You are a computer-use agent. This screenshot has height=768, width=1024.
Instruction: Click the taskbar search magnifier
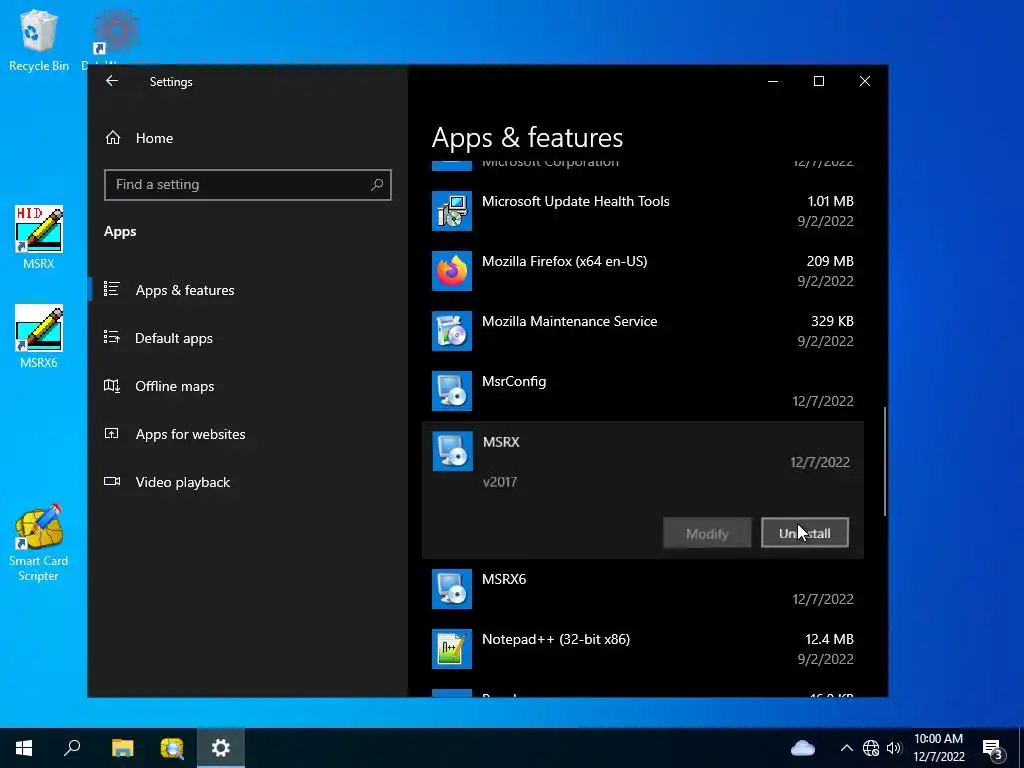72,748
